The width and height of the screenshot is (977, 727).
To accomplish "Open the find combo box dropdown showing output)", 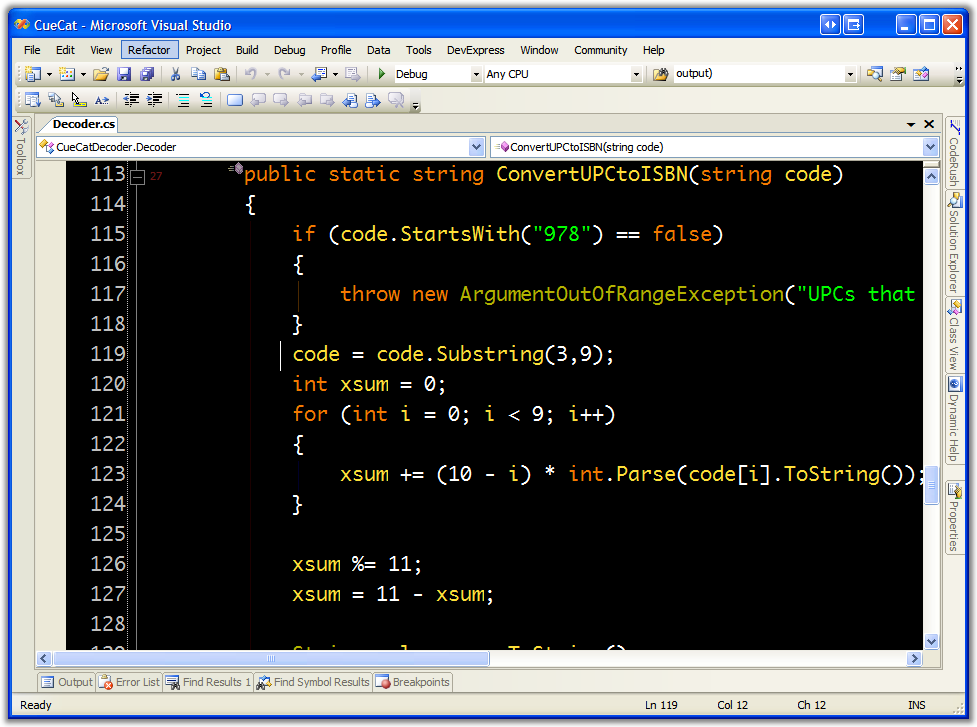I will click(850, 75).
